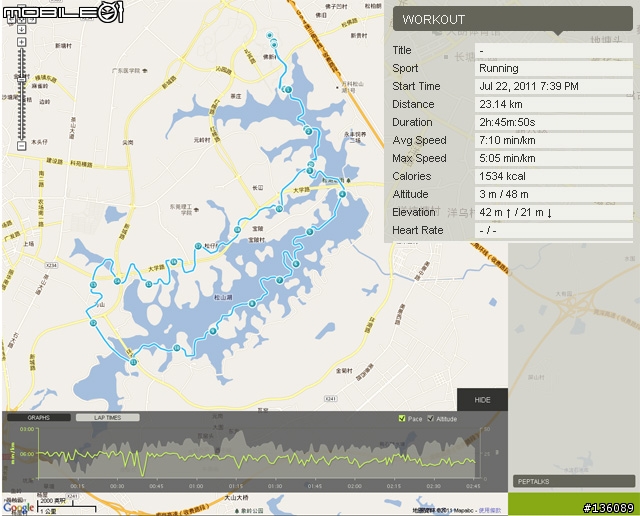Click the Heart Rate value field
The image size is (640, 516).
click(x=553, y=230)
